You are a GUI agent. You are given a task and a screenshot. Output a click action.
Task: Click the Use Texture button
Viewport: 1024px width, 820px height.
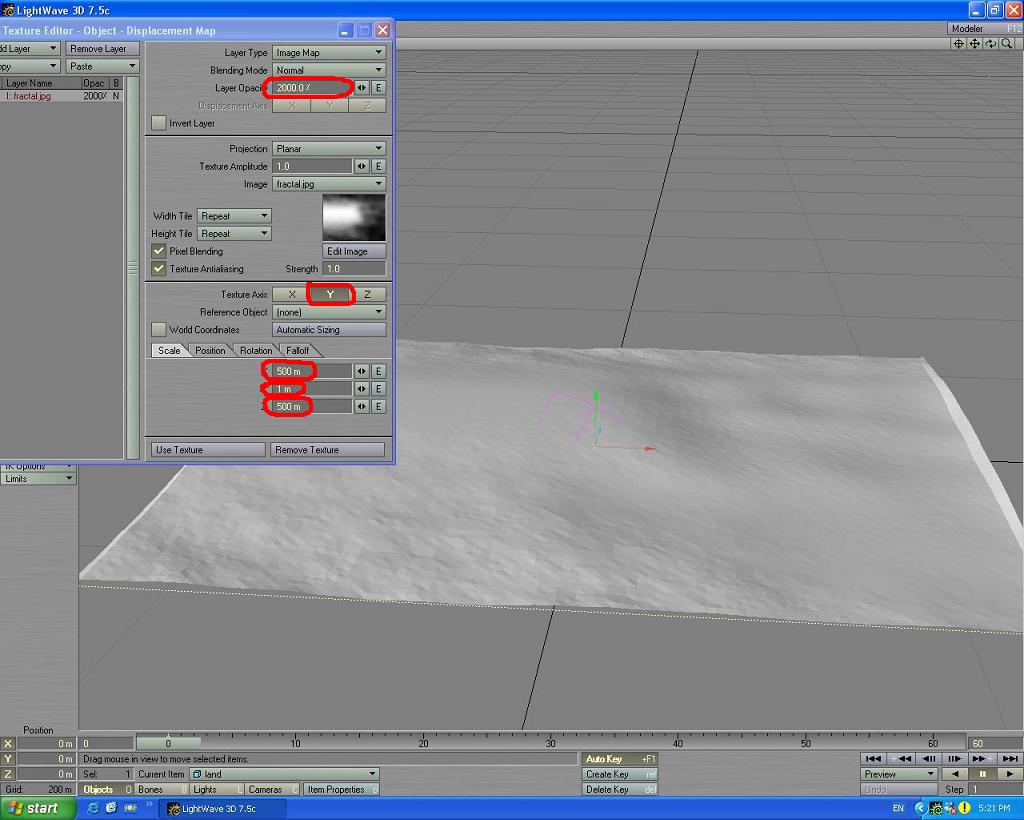coord(208,450)
